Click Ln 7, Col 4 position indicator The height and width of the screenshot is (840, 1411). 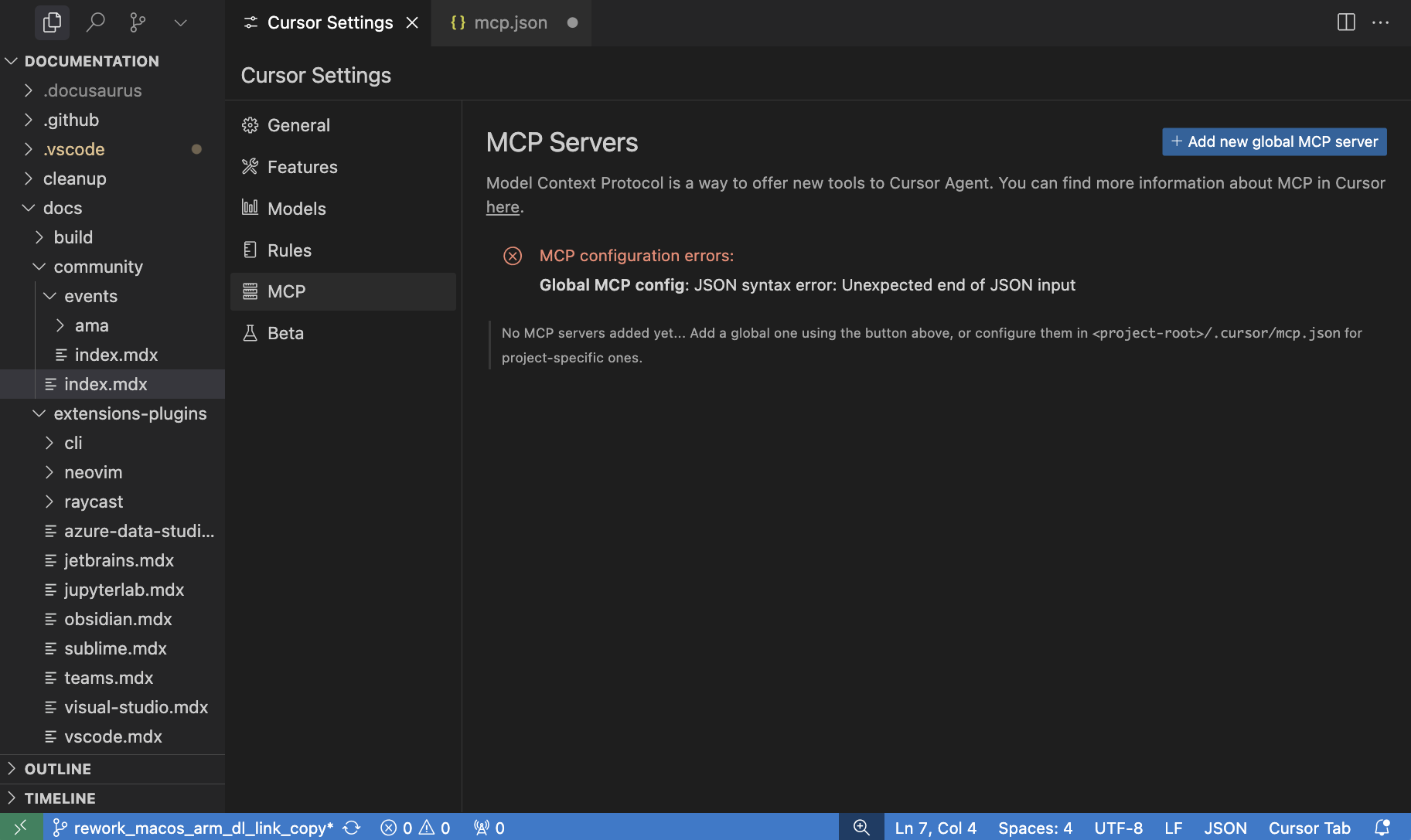(936, 828)
